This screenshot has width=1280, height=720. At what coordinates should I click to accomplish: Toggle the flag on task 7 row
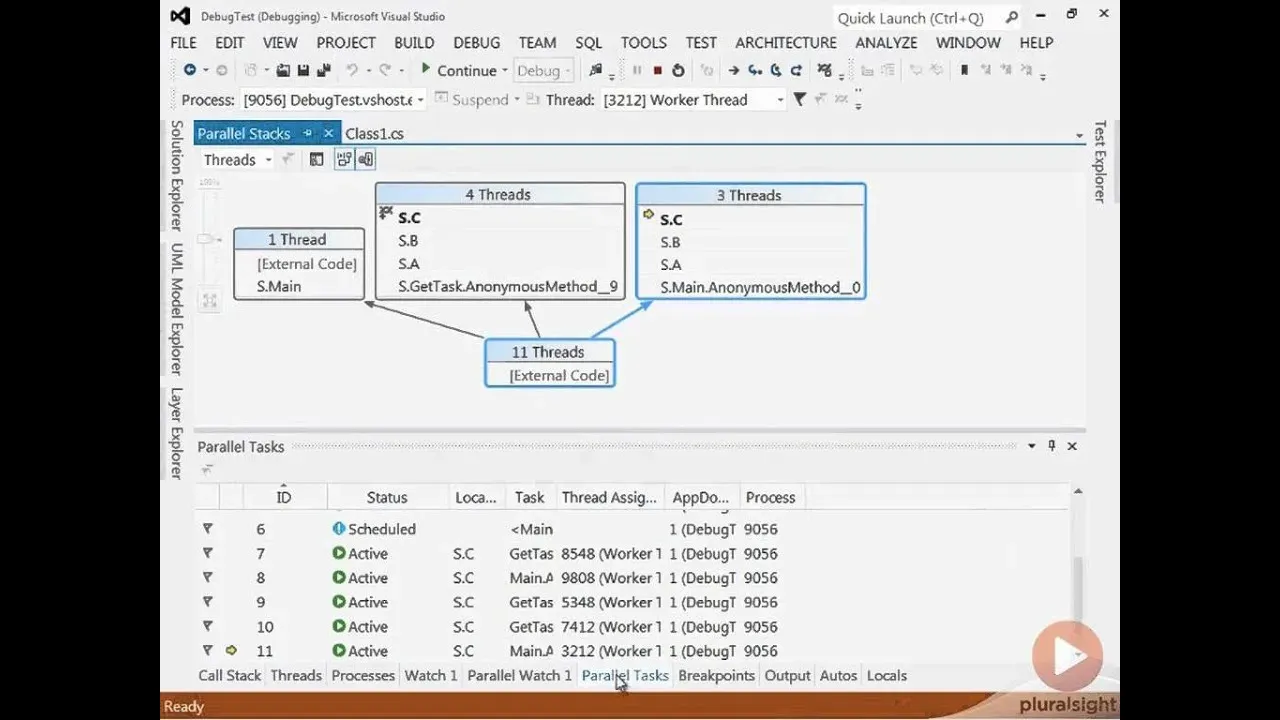208,553
